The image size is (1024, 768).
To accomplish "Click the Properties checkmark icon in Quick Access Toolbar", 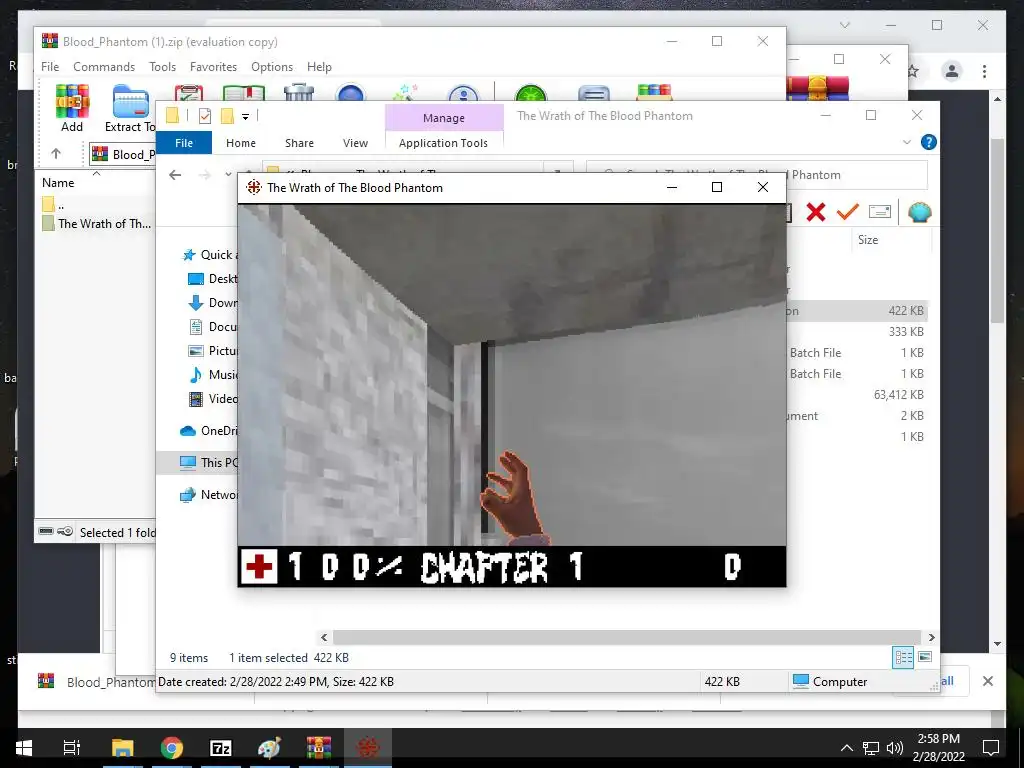I will click(205, 116).
